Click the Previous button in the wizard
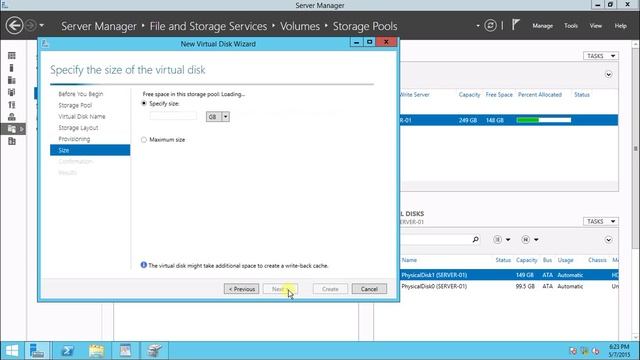 click(x=241, y=289)
